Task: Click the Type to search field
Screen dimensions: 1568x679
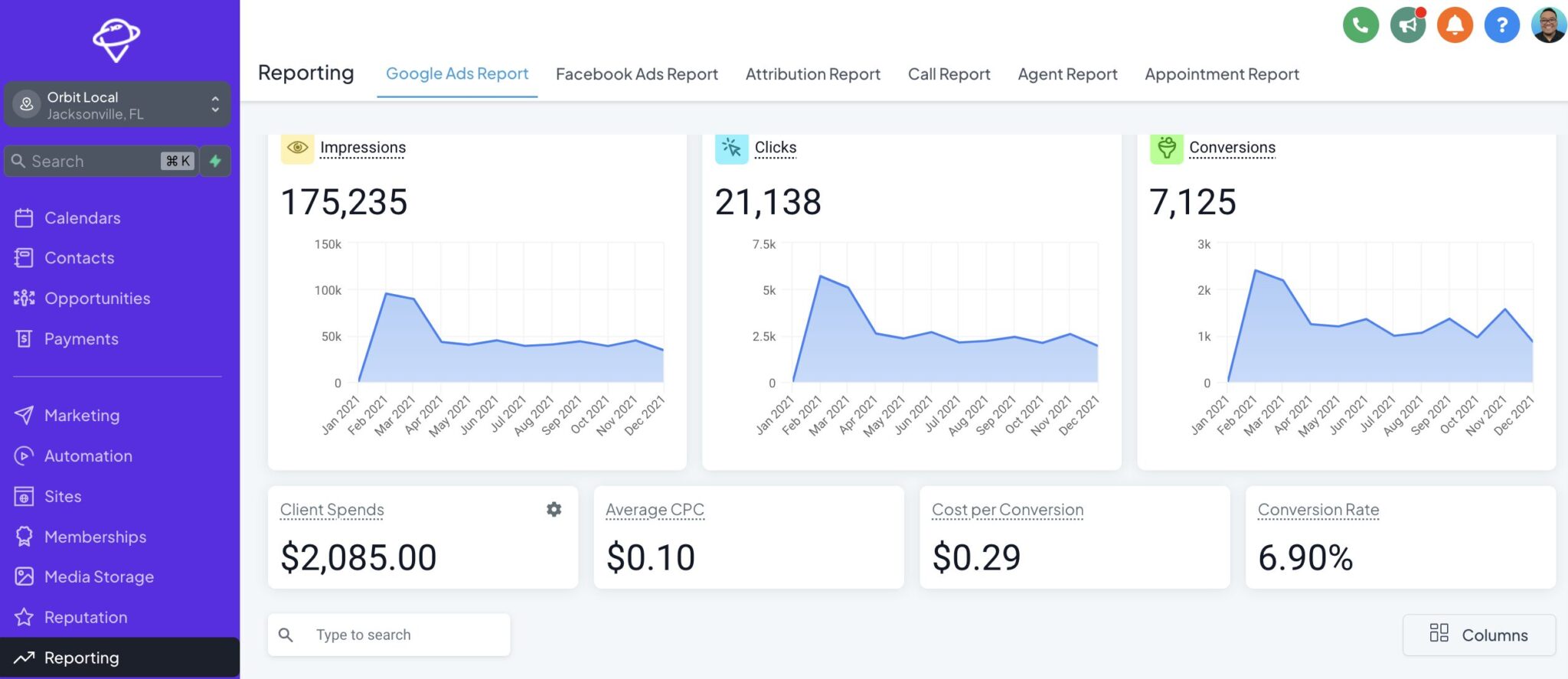Action: click(x=389, y=635)
